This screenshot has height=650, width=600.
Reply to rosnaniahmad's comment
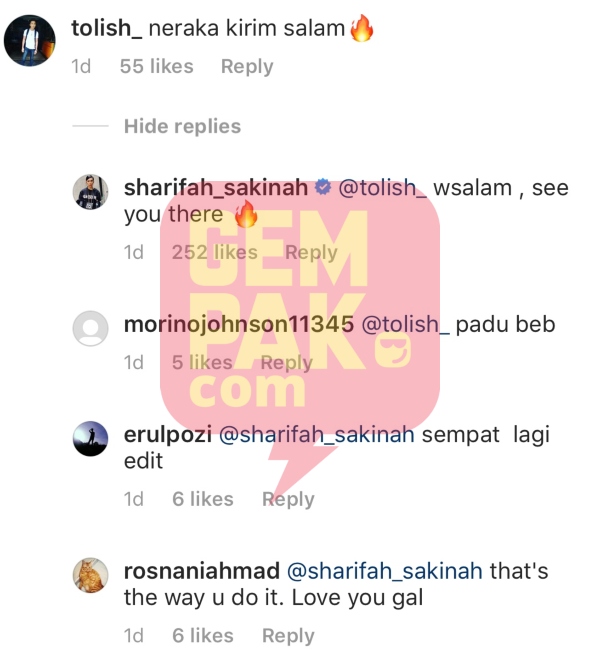(x=288, y=636)
